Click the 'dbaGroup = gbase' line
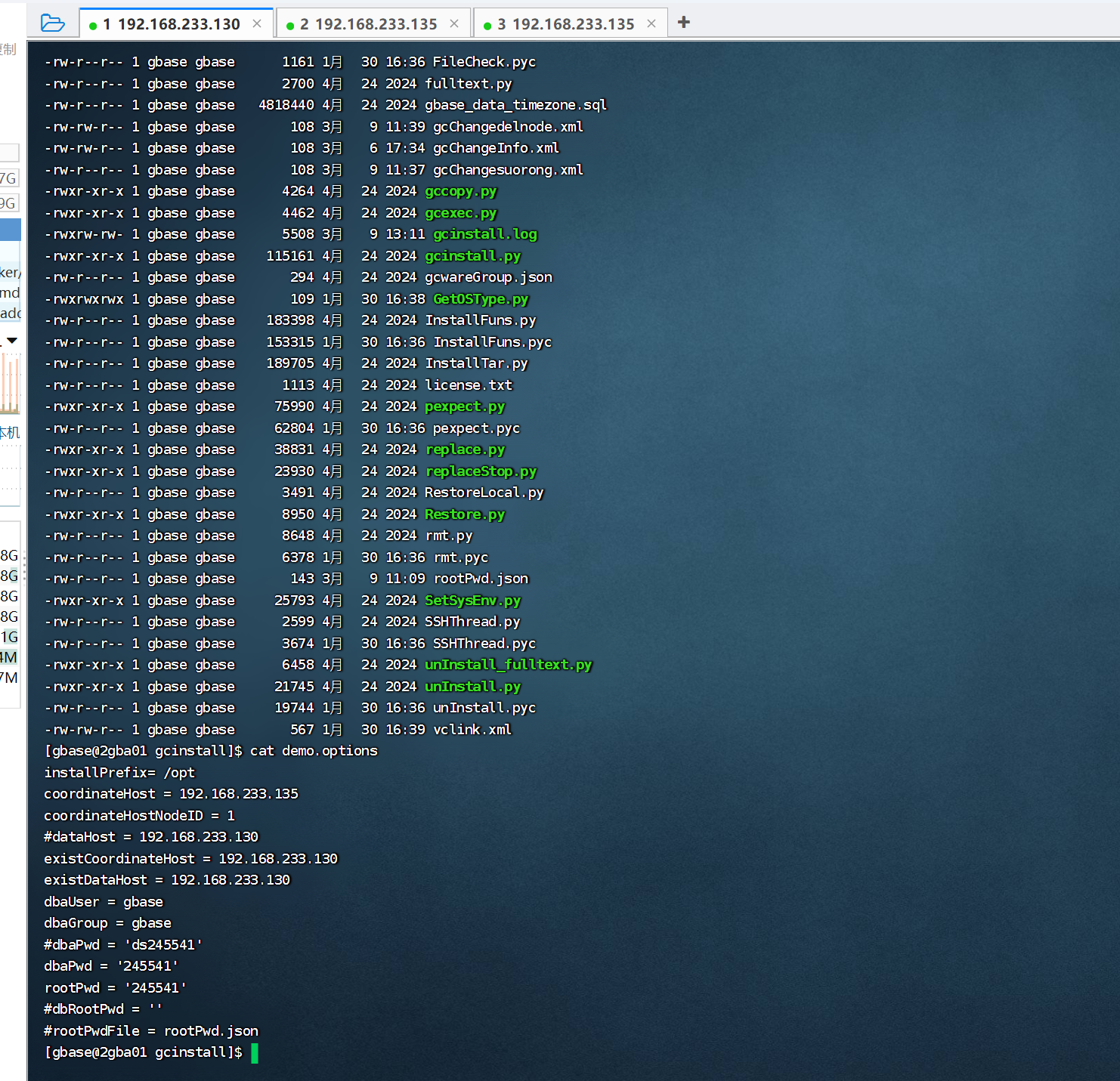Screen dimensions: 1120x1081 click(x=107, y=923)
